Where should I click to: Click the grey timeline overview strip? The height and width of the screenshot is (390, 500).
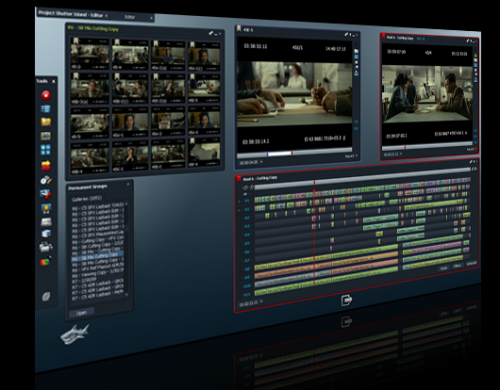(362, 178)
